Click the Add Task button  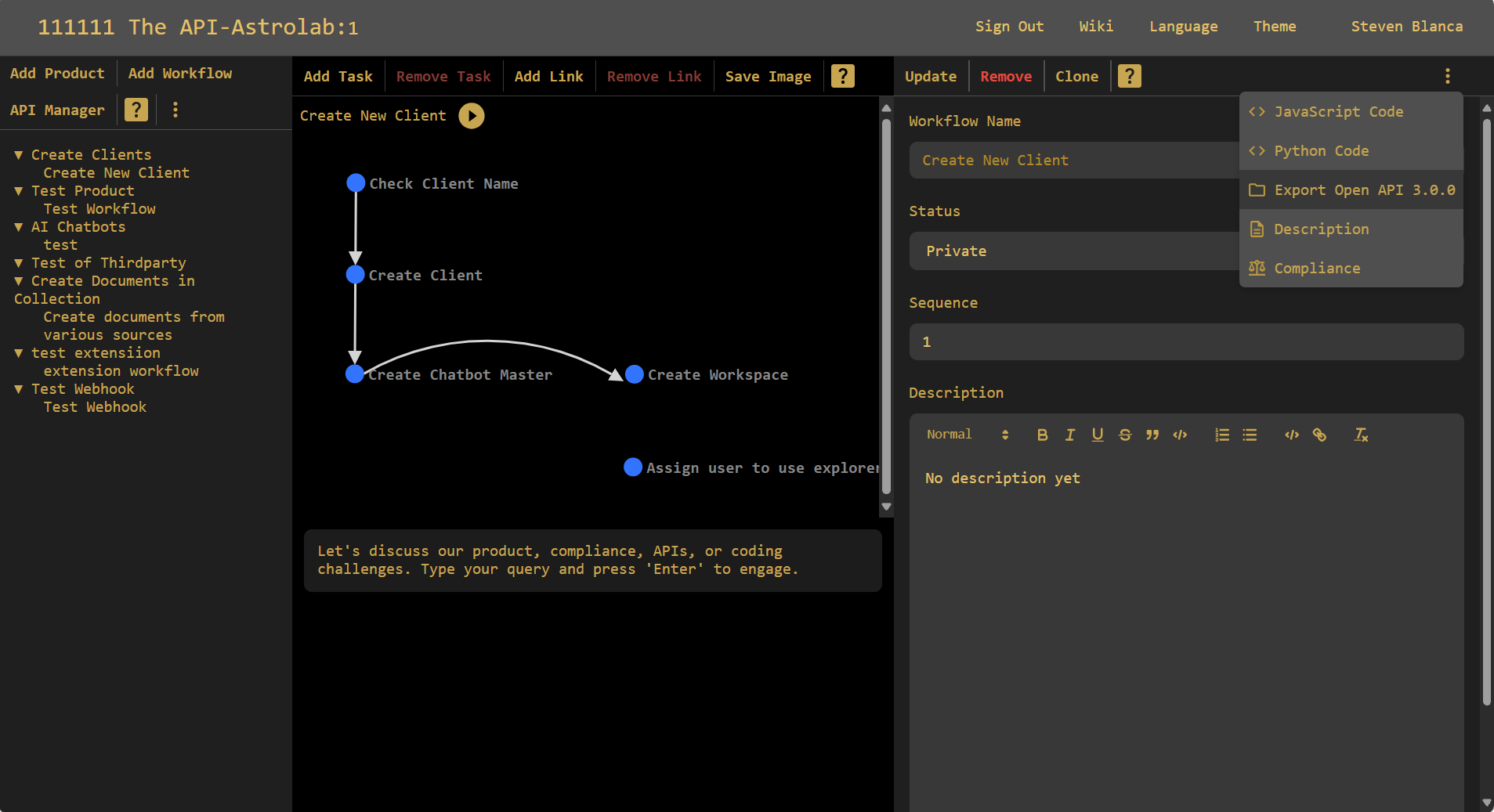[x=338, y=76]
